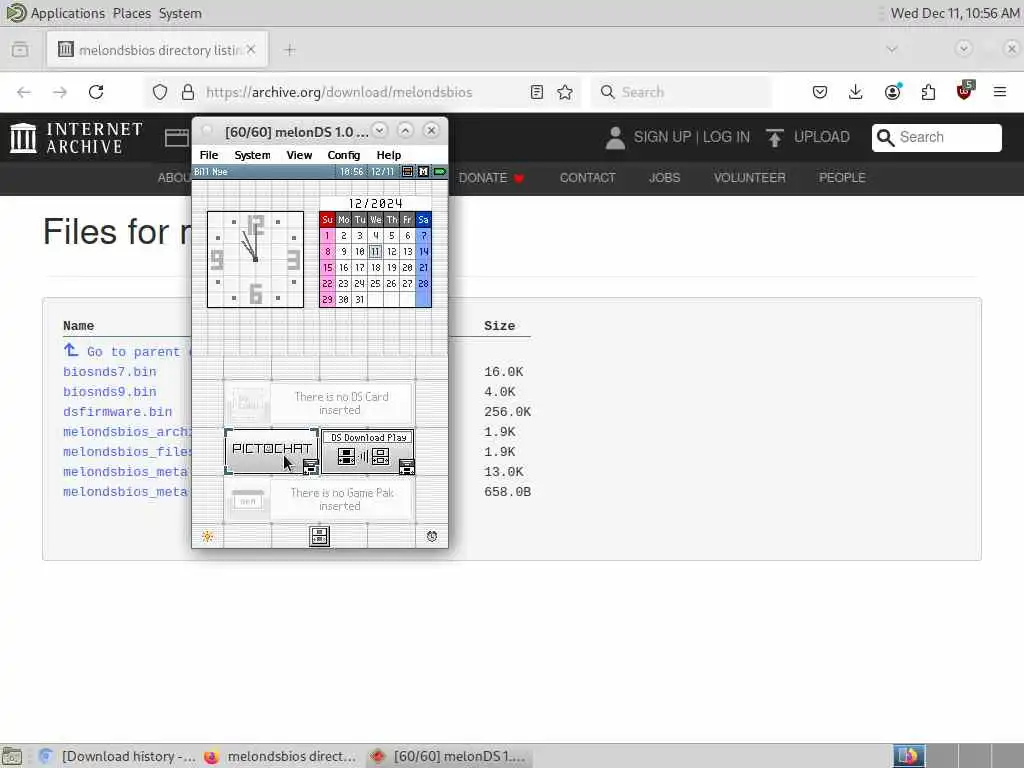Launch PictoChat on the DS menu
The image size is (1024, 768).
[x=272, y=451]
